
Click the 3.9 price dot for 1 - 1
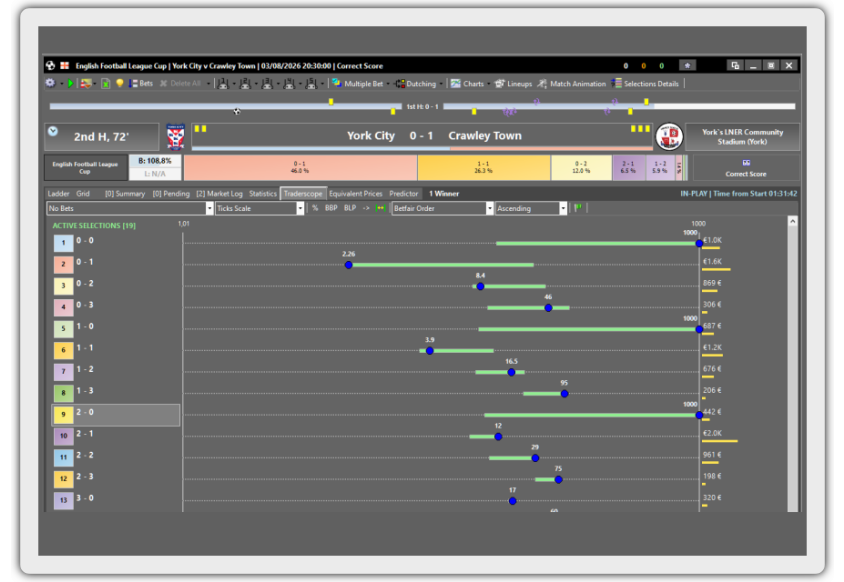point(430,351)
